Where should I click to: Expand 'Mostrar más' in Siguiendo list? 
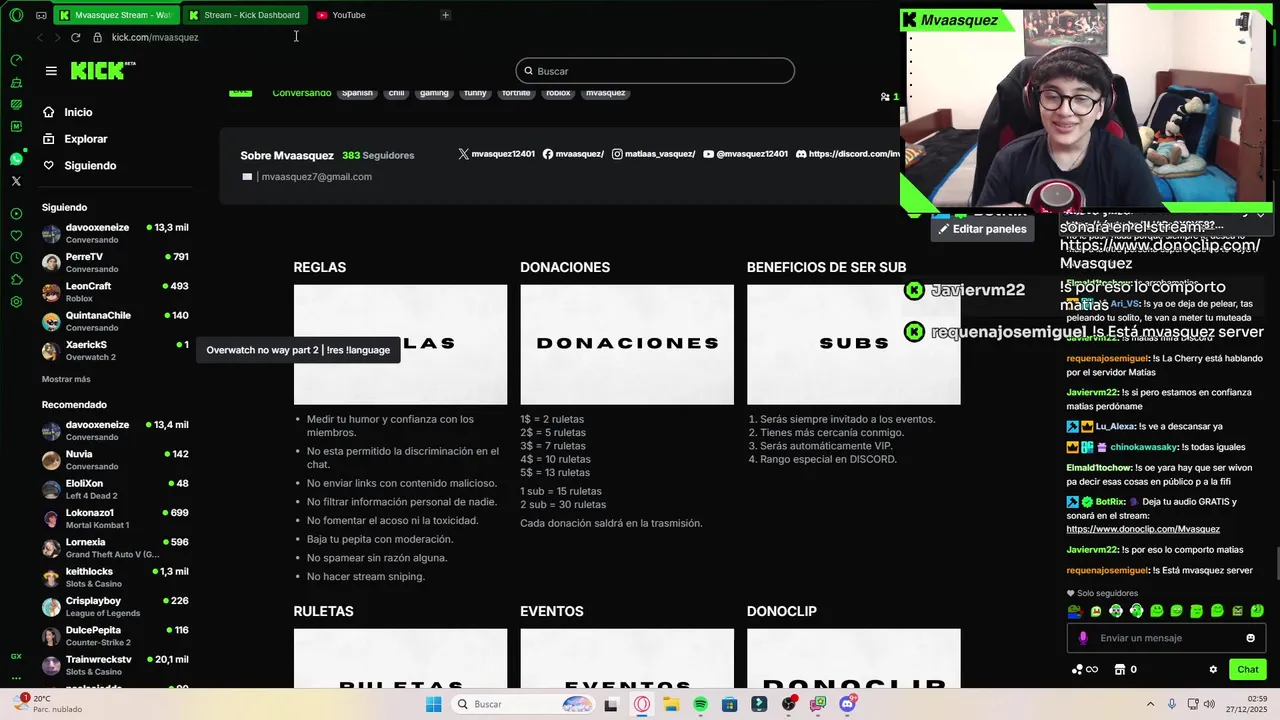pyautogui.click(x=66, y=379)
